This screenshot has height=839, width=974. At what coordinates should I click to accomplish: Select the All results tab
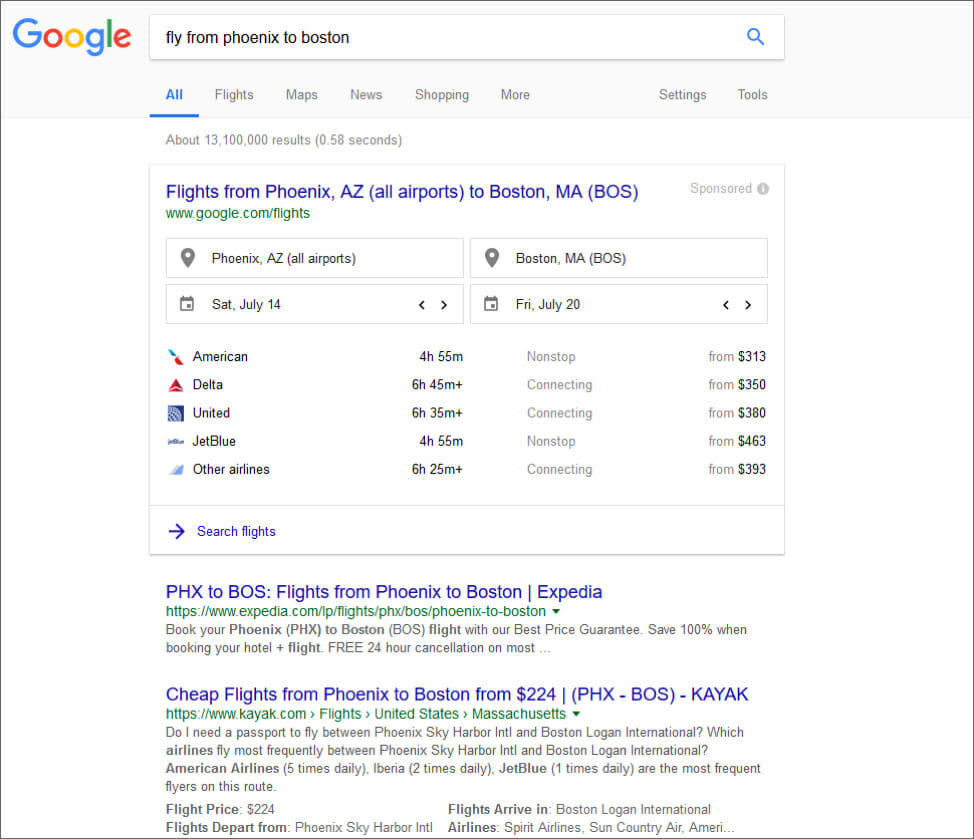pos(174,94)
